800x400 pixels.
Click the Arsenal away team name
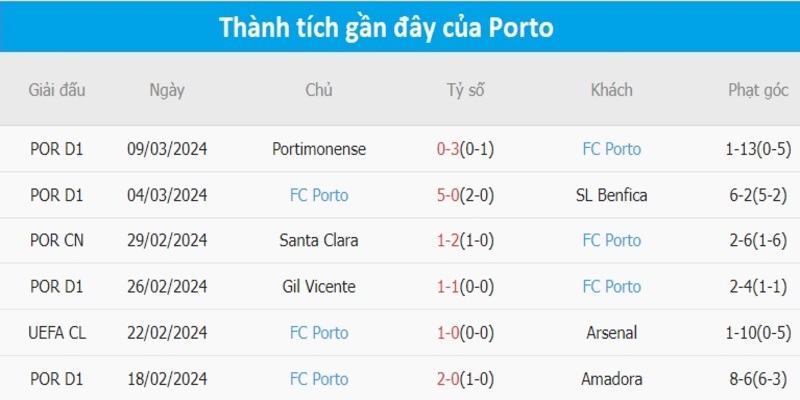pyautogui.click(x=611, y=333)
